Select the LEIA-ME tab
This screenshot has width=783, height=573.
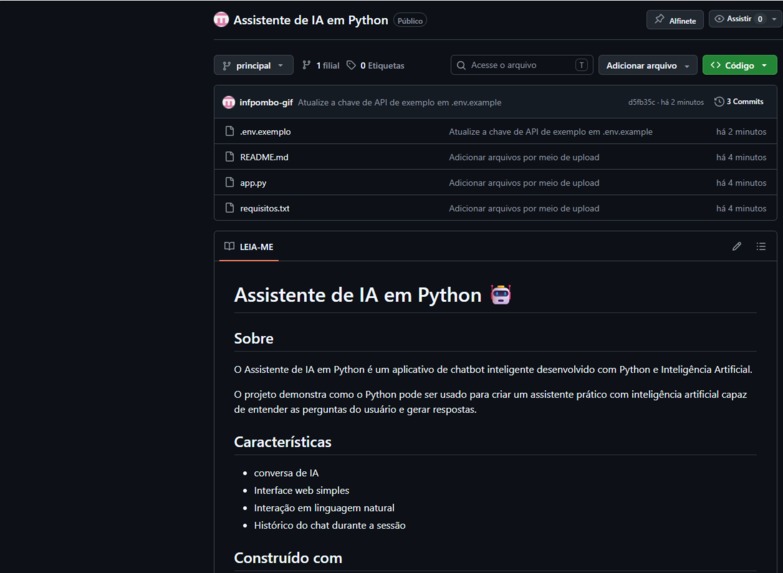tap(249, 247)
